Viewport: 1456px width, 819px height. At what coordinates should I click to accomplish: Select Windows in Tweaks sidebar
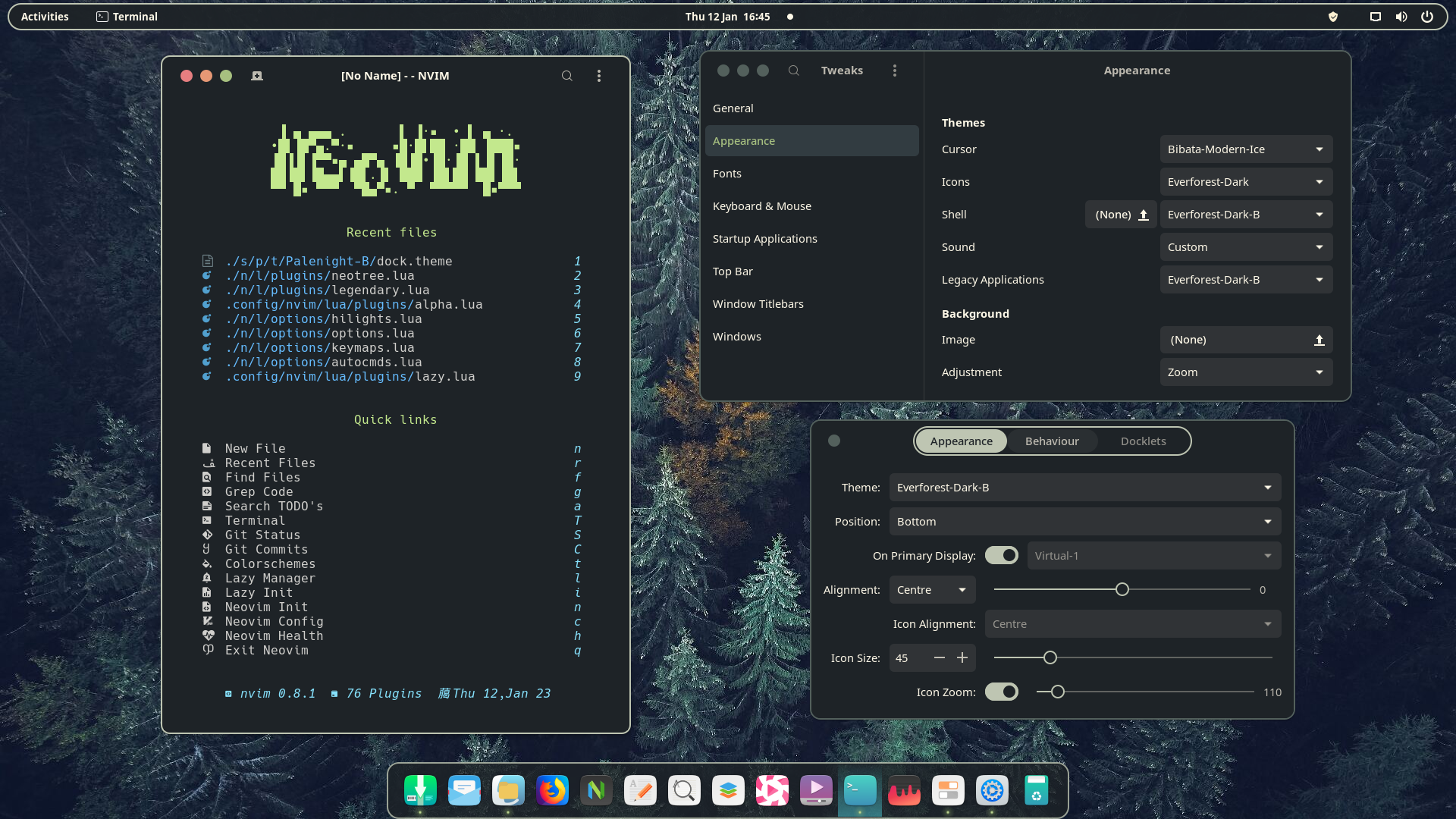[x=811, y=337]
